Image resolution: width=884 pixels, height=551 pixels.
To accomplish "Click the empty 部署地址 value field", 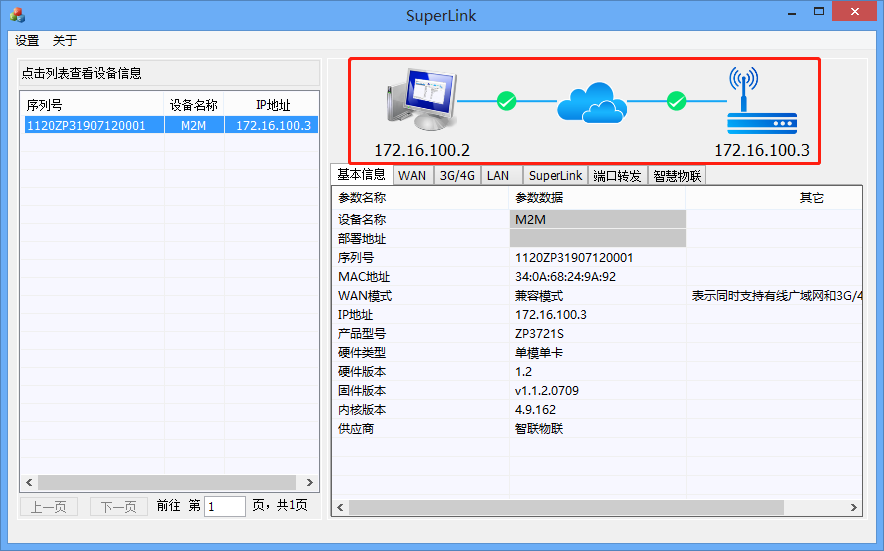I will pos(598,238).
